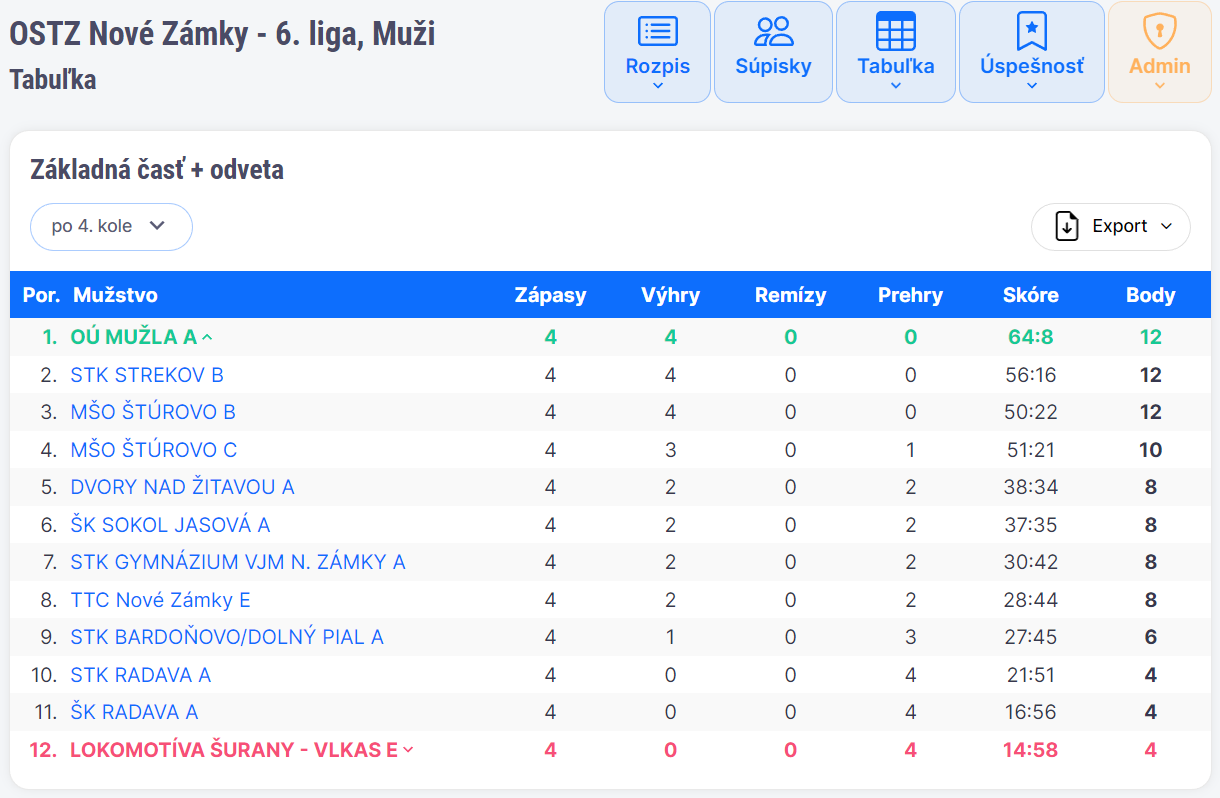
Task: Expand the Admin chevron arrow
Action: pyautogui.click(x=1160, y=86)
